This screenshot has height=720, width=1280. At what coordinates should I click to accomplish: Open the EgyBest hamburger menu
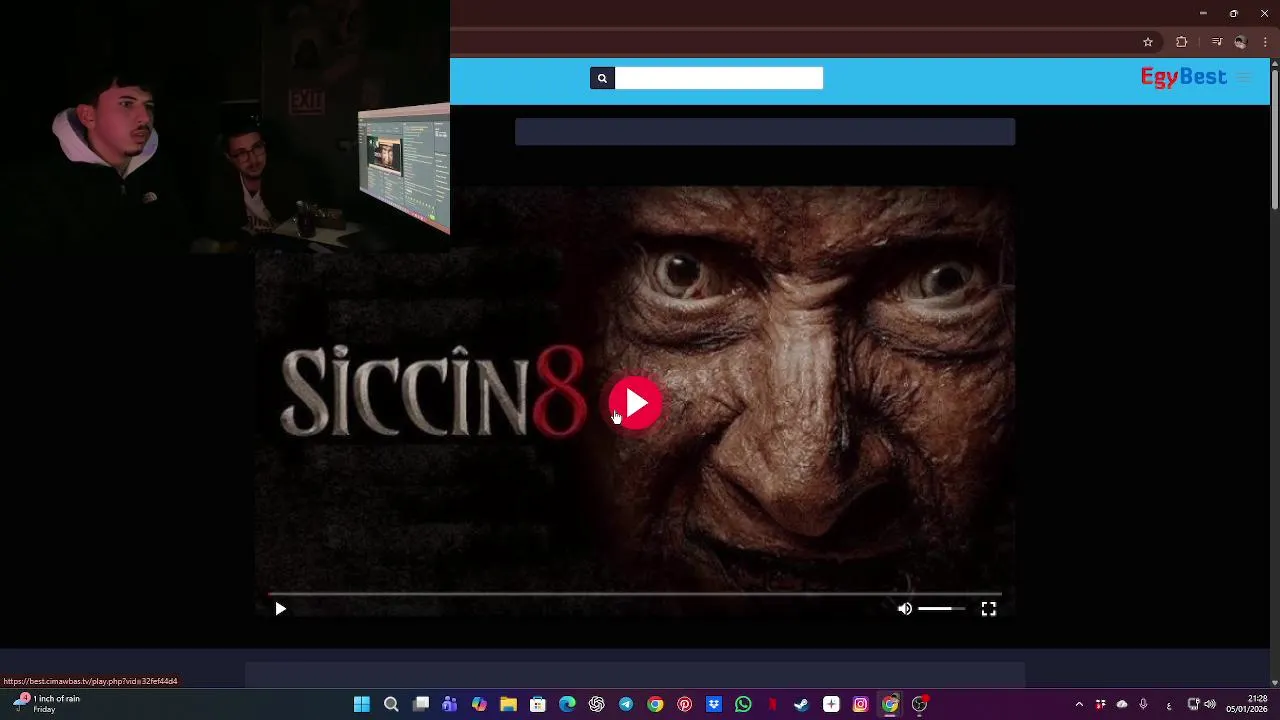(1244, 77)
